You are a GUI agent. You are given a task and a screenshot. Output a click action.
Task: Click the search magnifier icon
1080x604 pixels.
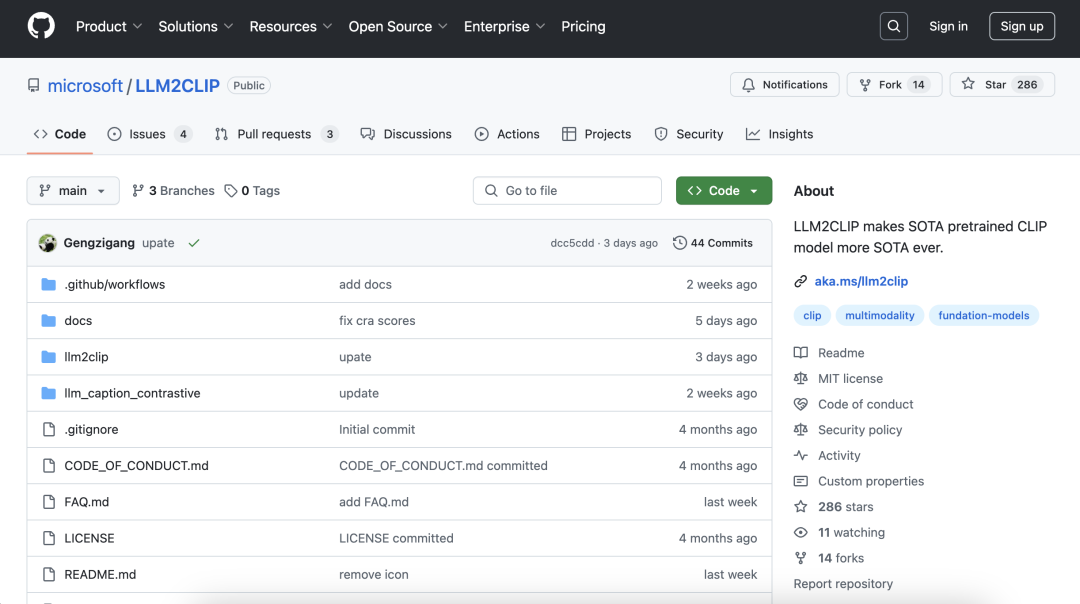(893, 26)
